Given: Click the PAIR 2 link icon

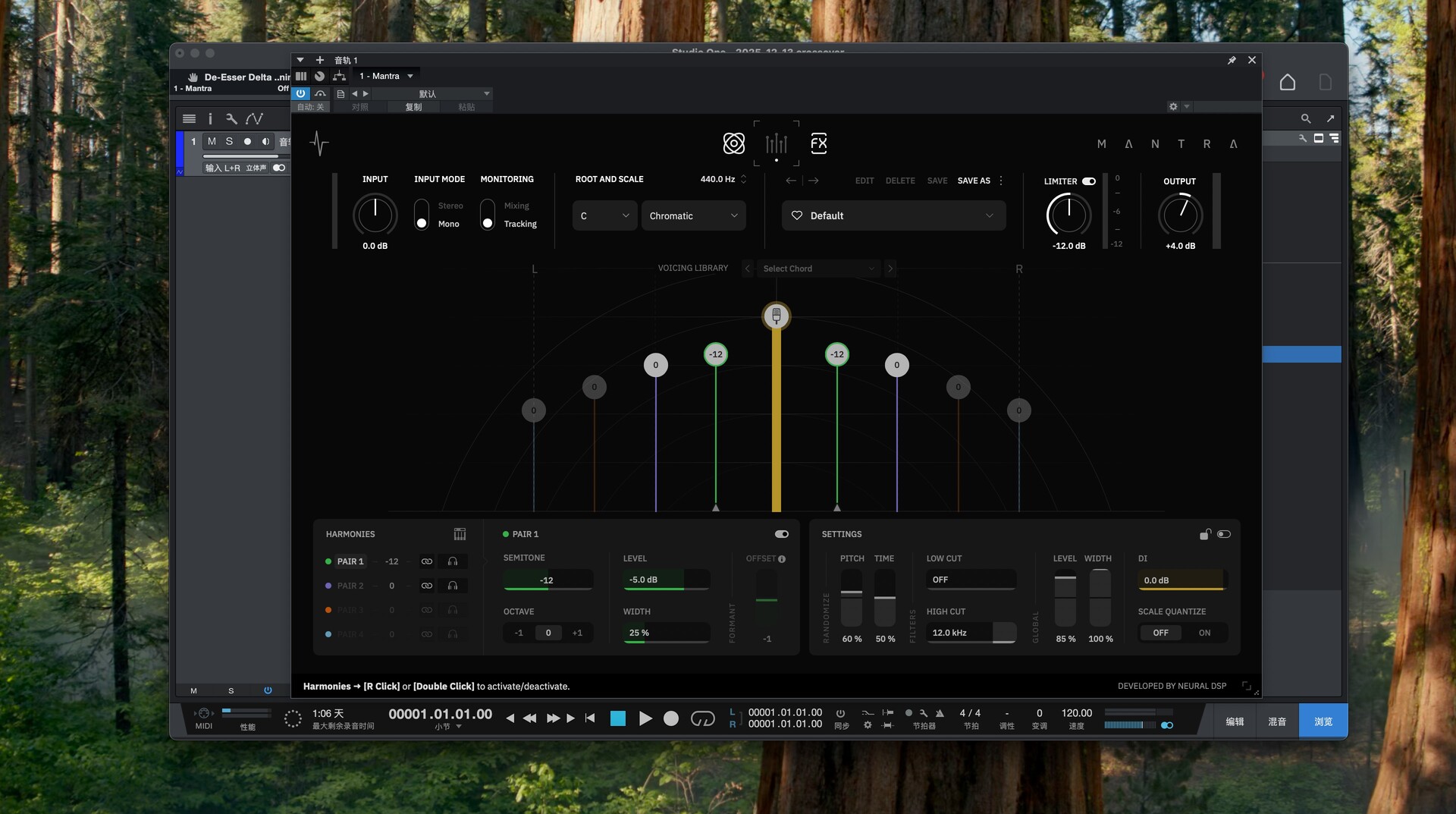Looking at the screenshot, I should coord(427,586).
